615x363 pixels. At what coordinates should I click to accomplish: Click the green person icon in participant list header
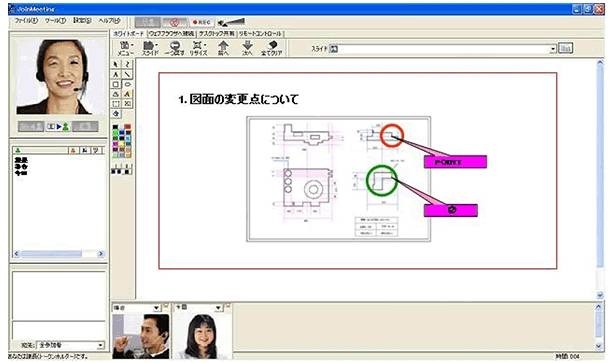tap(18, 150)
